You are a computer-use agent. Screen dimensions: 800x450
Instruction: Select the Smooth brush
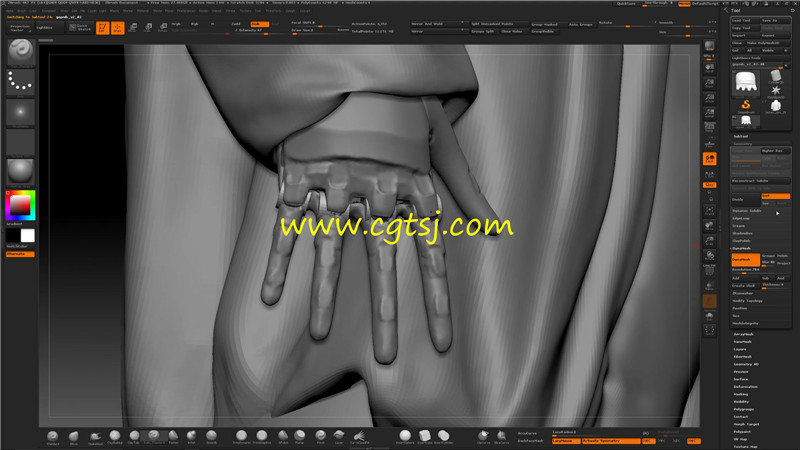coord(211,437)
